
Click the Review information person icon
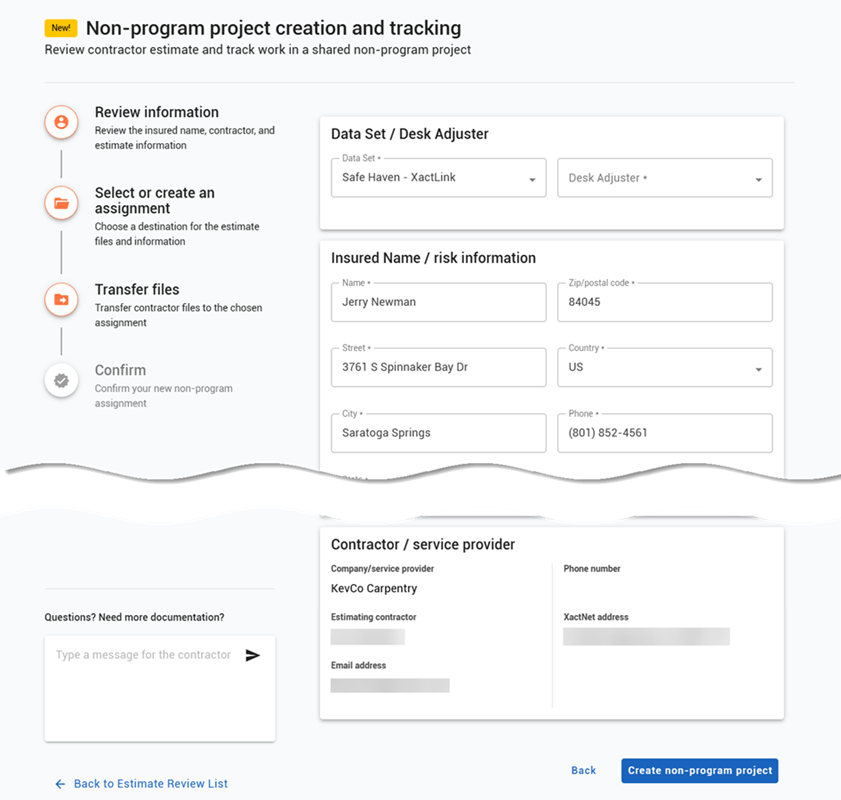pos(62,122)
